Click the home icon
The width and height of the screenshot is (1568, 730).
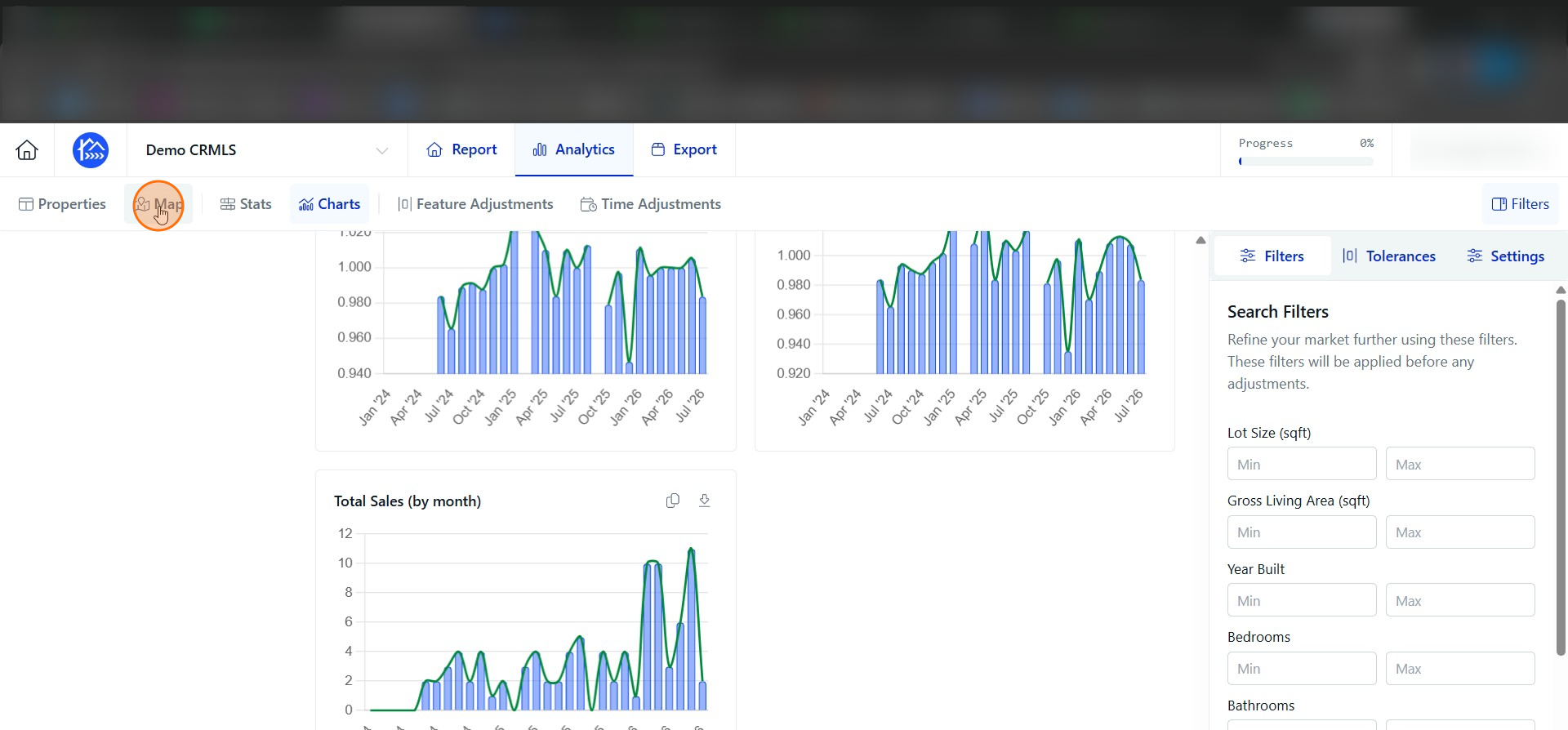tap(27, 150)
